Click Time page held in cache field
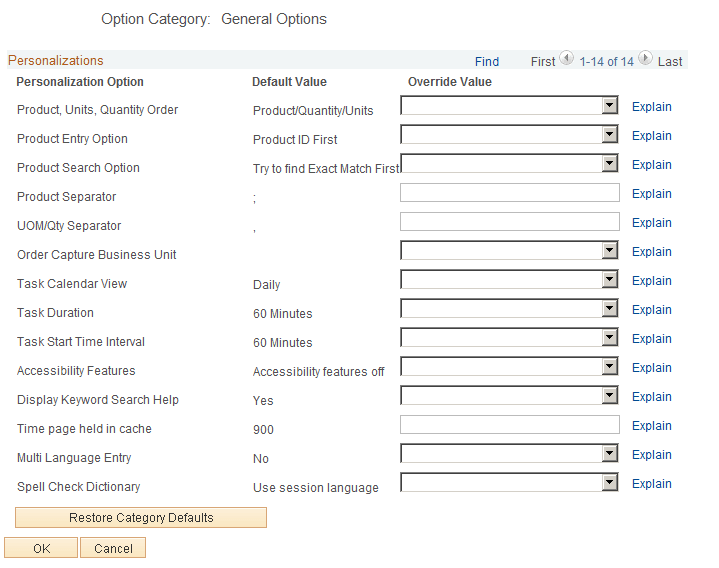The image size is (719, 568). (x=510, y=425)
